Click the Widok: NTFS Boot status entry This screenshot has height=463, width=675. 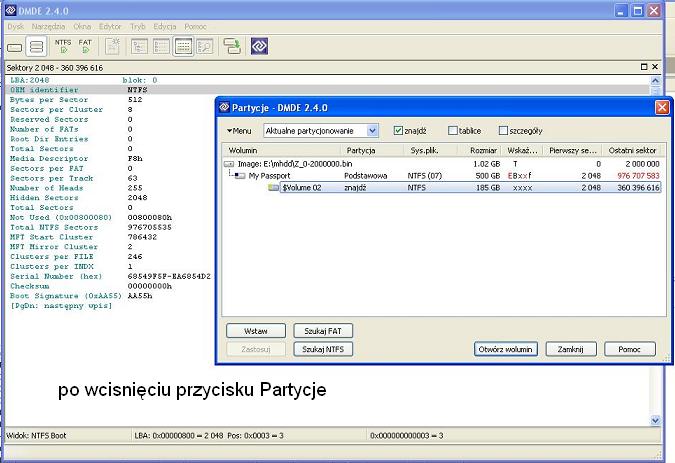pyautogui.click(x=37, y=435)
